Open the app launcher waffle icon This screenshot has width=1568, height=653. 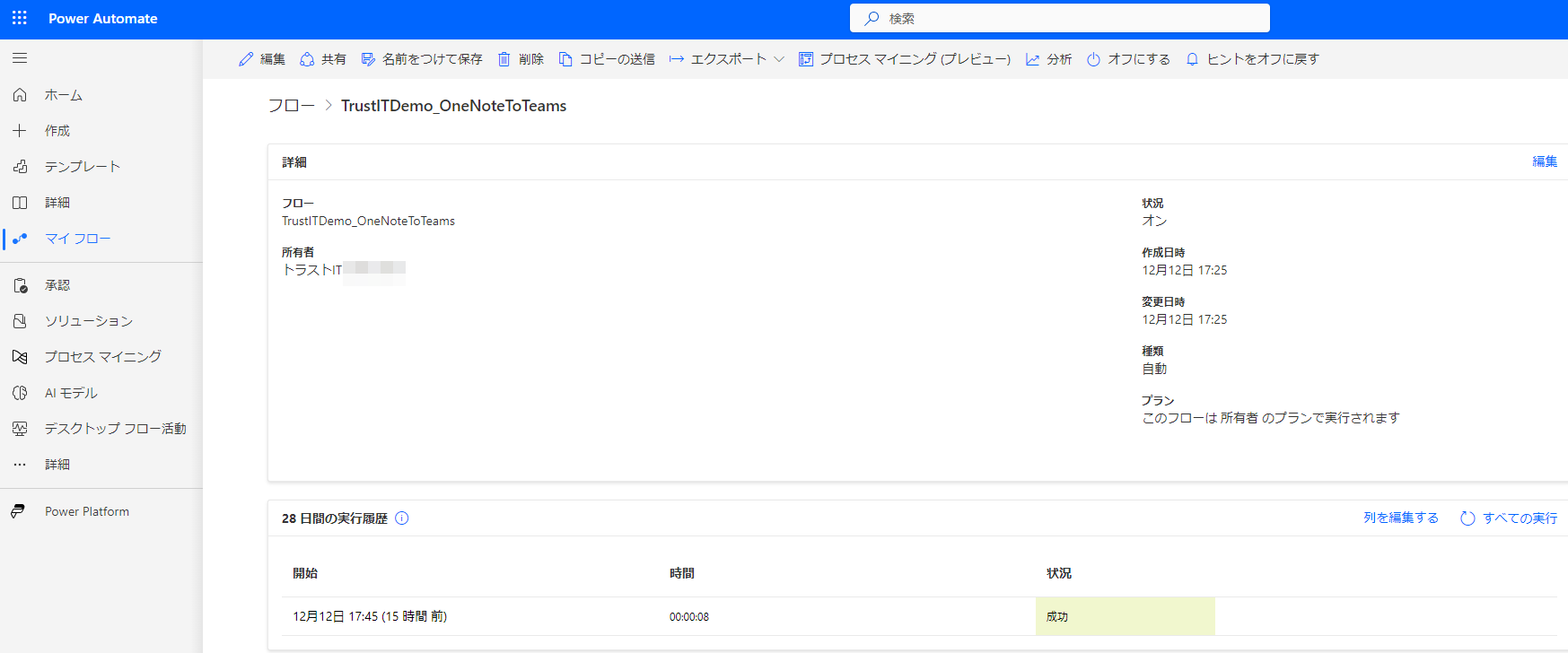(x=20, y=18)
